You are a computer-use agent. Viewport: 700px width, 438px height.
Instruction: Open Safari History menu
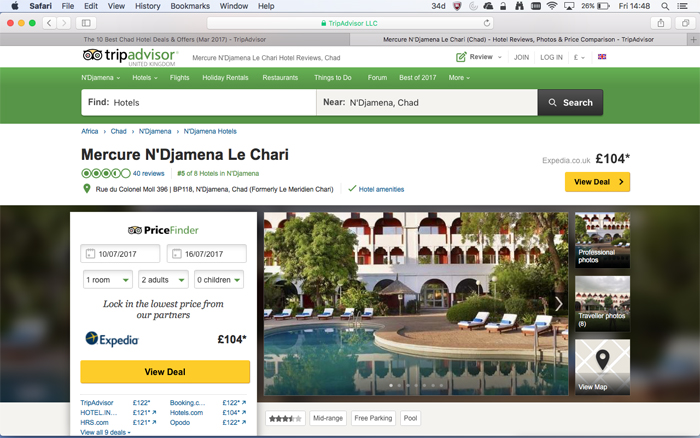click(147, 6)
